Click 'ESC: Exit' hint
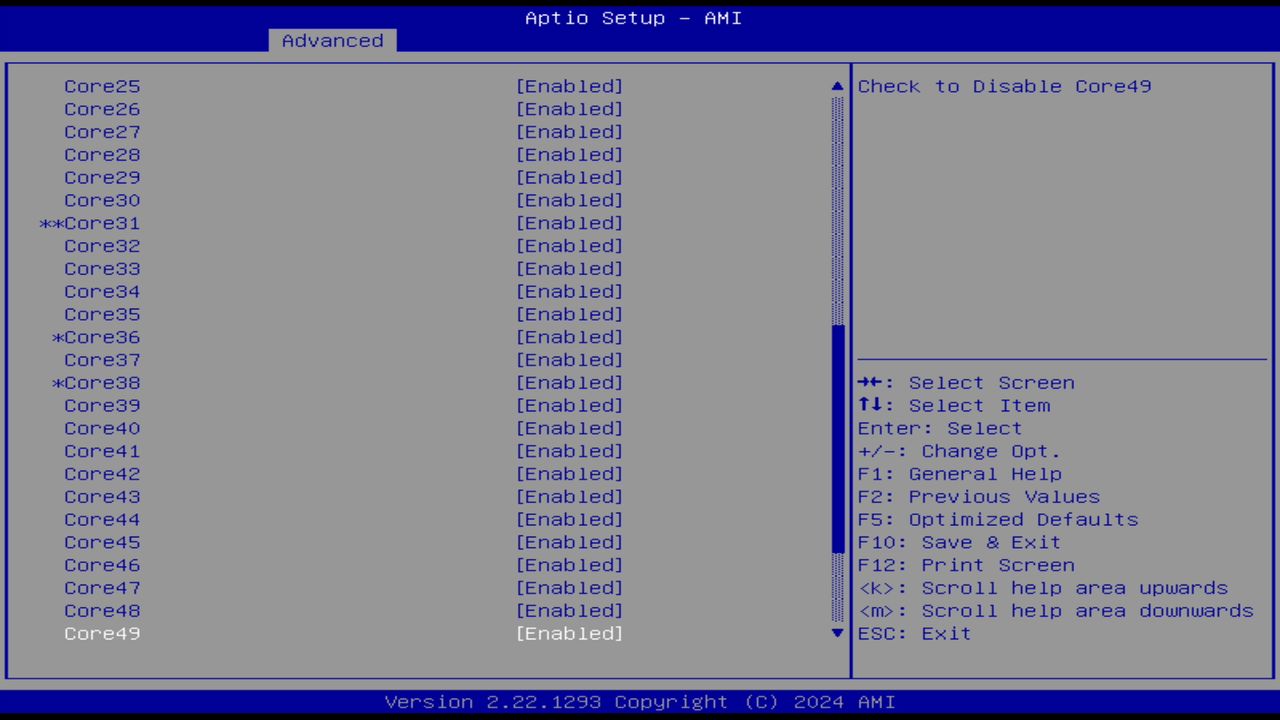This screenshot has width=1280, height=720. click(x=914, y=633)
